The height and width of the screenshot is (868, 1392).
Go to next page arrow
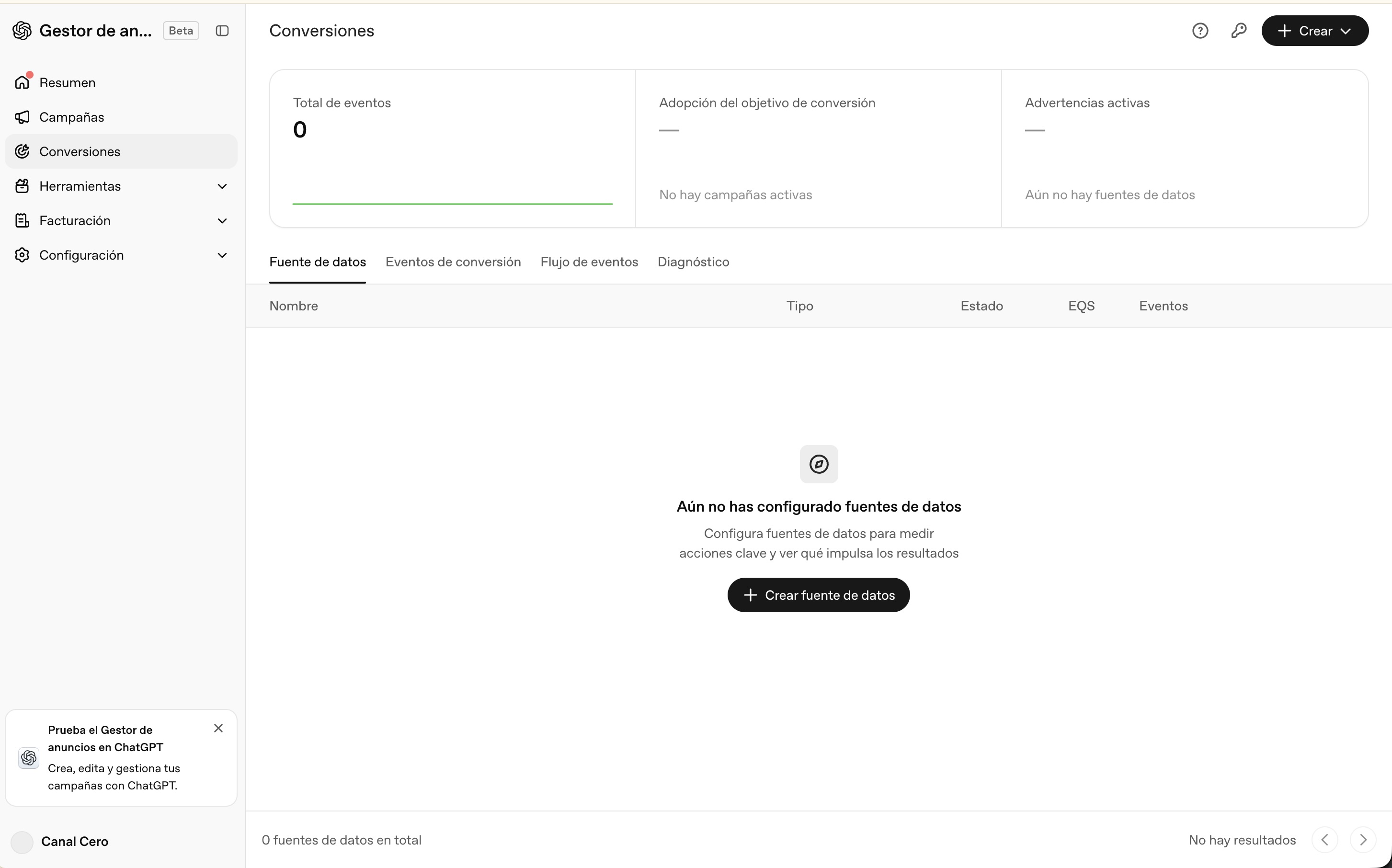coord(1363,840)
